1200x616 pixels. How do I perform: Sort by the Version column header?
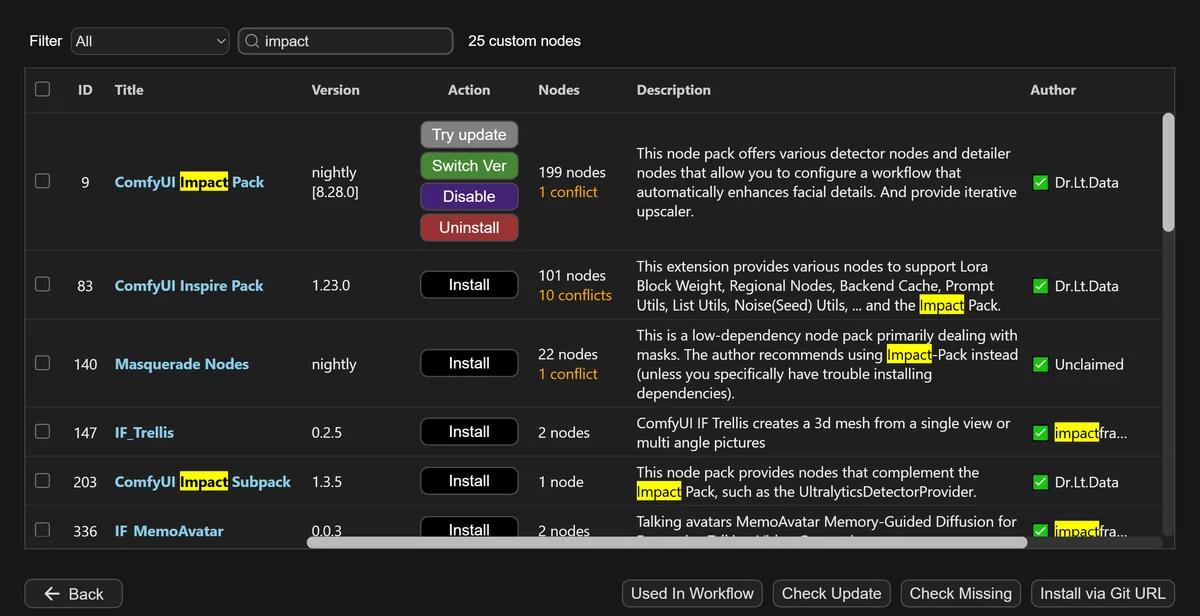(335, 90)
